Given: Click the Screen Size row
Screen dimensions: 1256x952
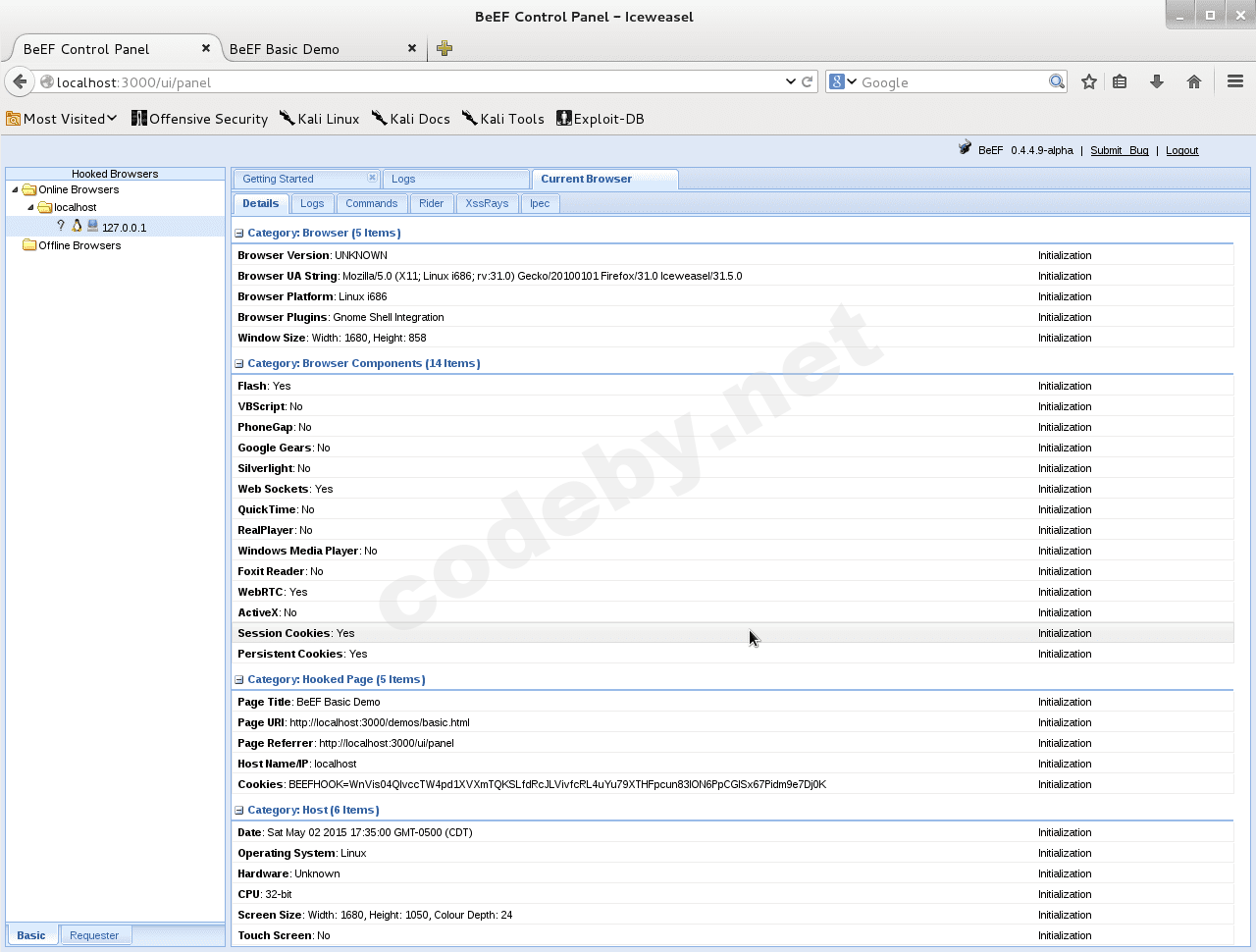Looking at the screenshot, I should [x=733, y=915].
